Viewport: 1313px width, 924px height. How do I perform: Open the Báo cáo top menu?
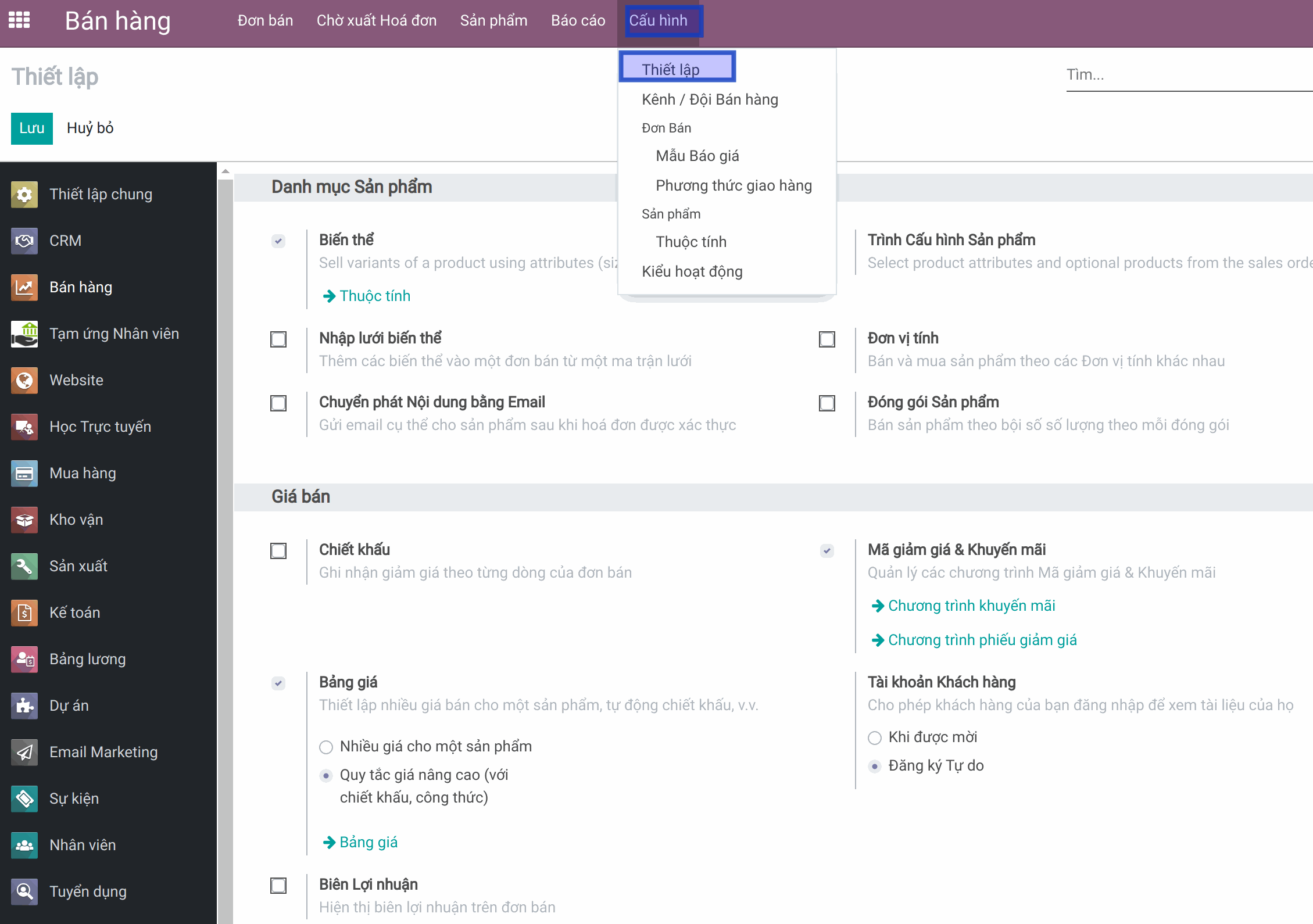tap(578, 20)
